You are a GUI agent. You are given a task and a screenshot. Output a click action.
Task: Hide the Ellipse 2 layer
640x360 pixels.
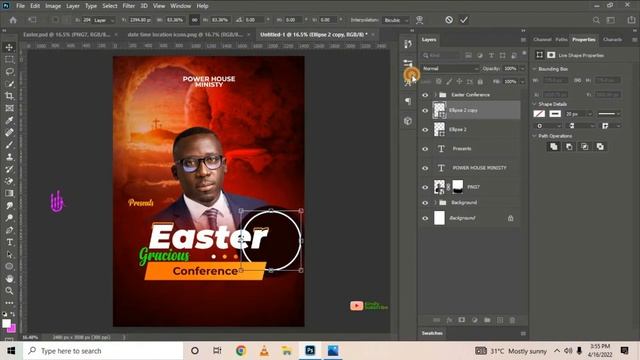pos(425,129)
